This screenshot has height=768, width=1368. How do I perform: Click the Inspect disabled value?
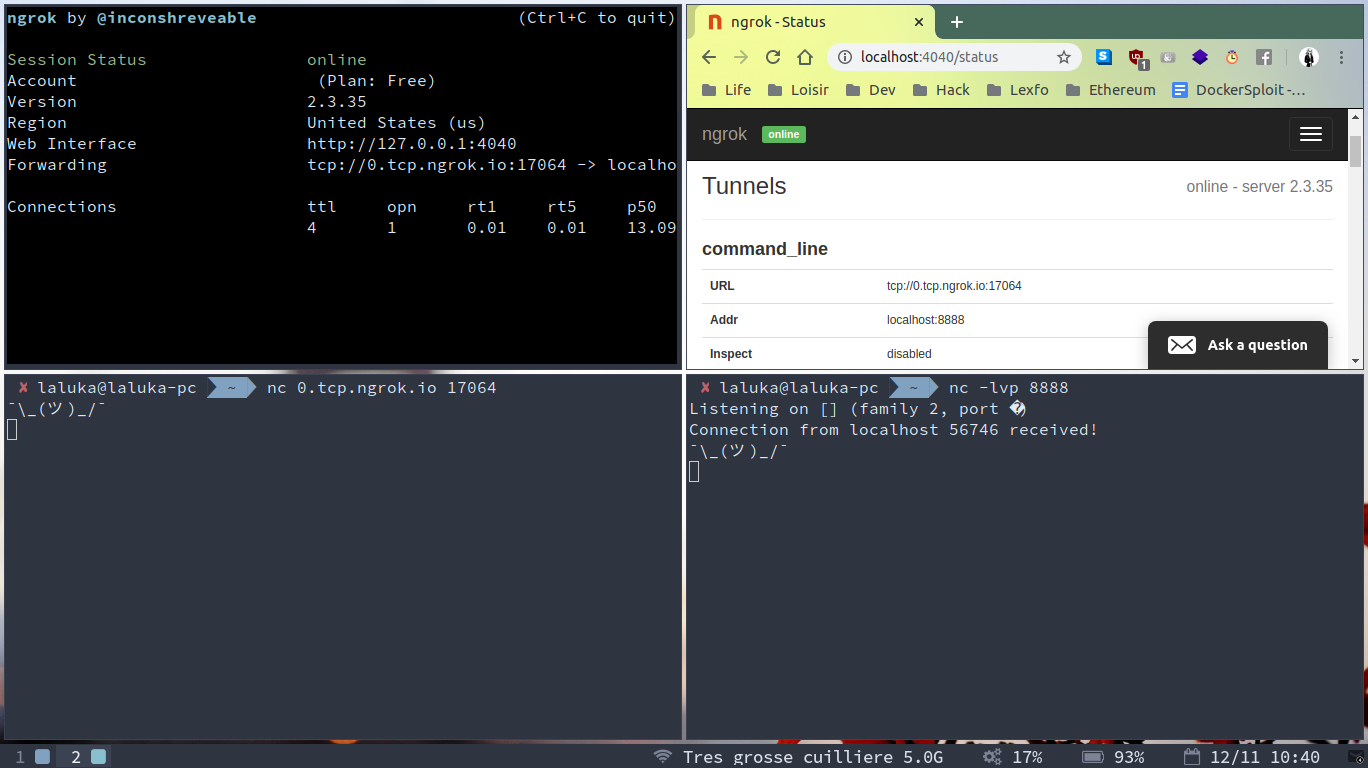click(909, 354)
